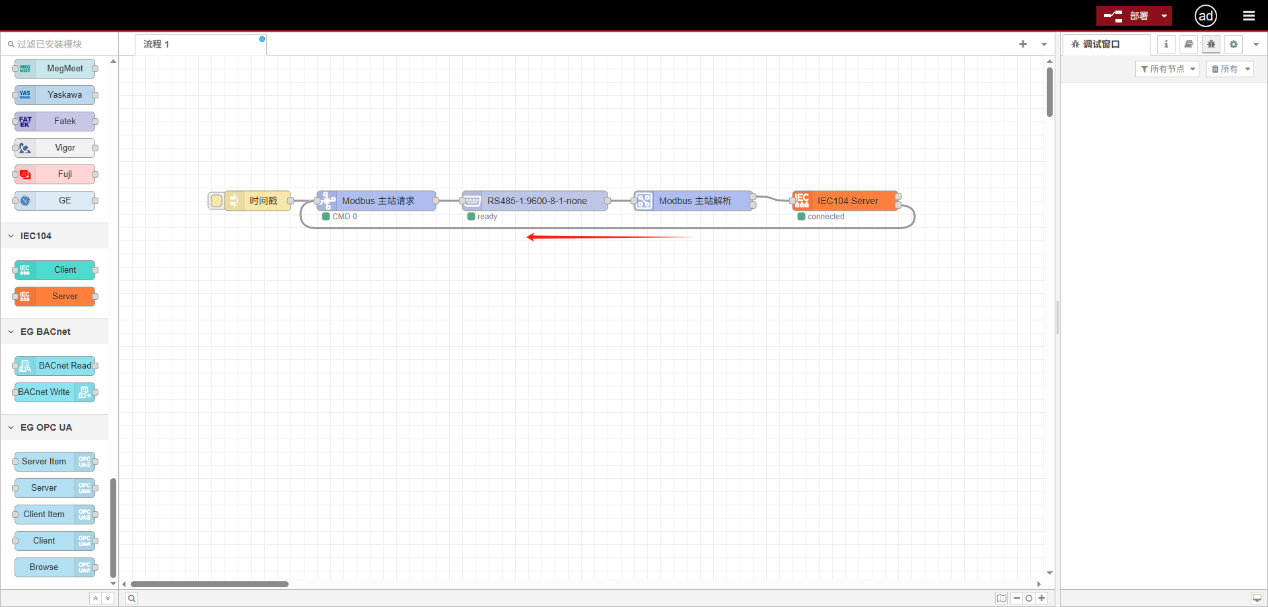The image size is (1268, 607).
Task: Open the sidebar information tab icon
Action: pyautogui.click(x=1166, y=44)
